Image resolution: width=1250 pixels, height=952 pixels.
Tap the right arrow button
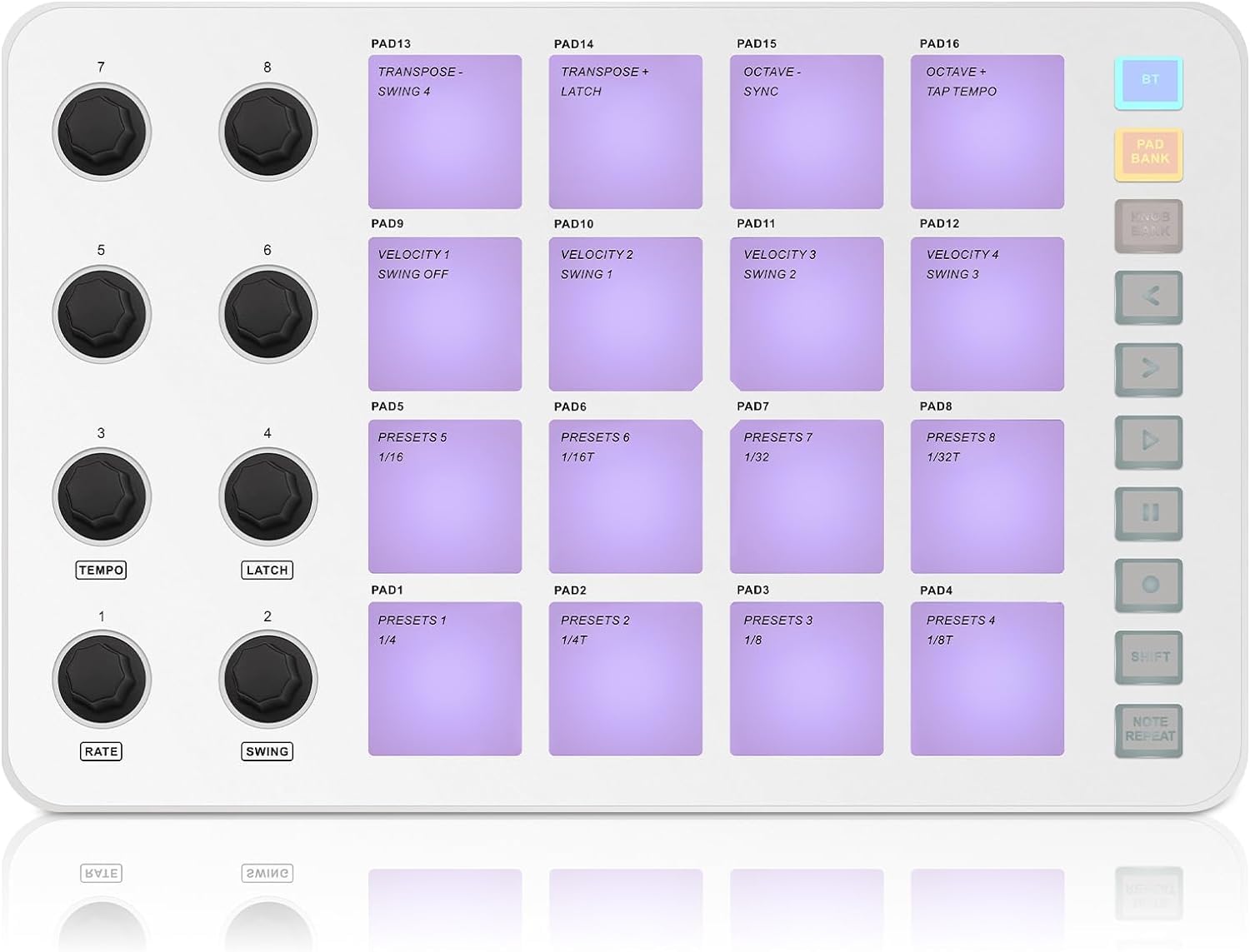1148,368
